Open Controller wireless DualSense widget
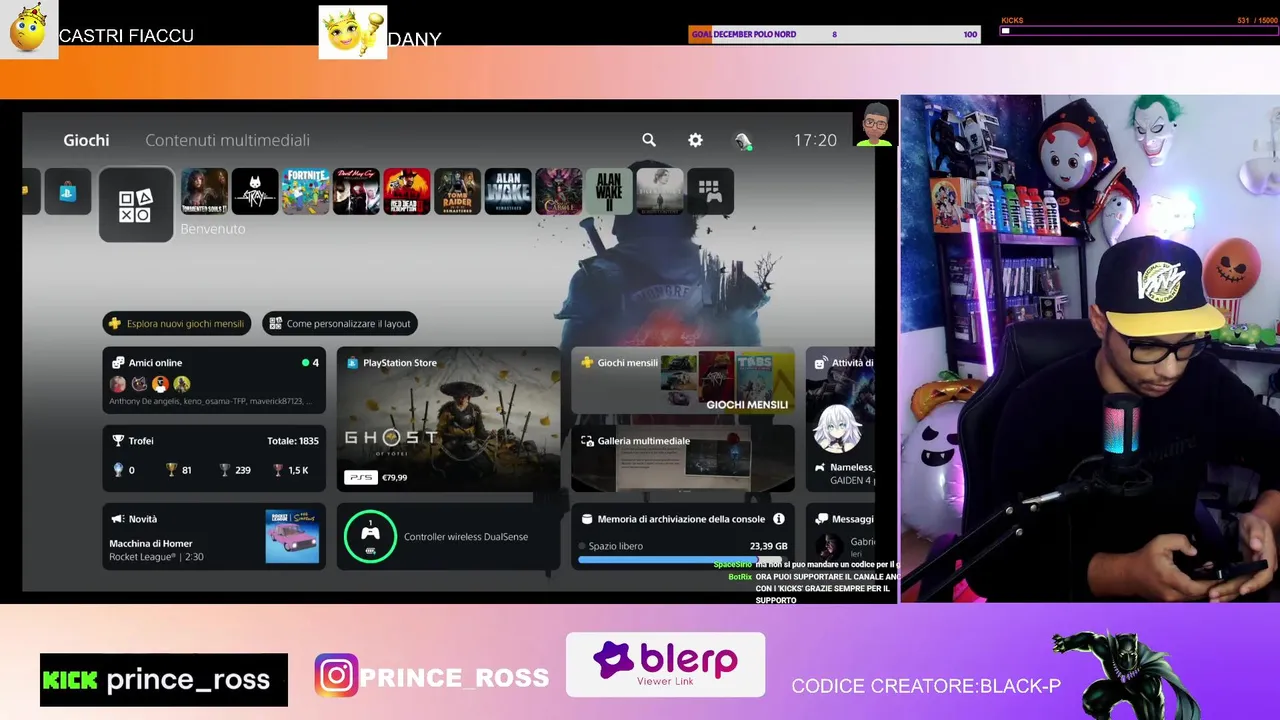The image size is (1280, 720). (x=449, y=537)
